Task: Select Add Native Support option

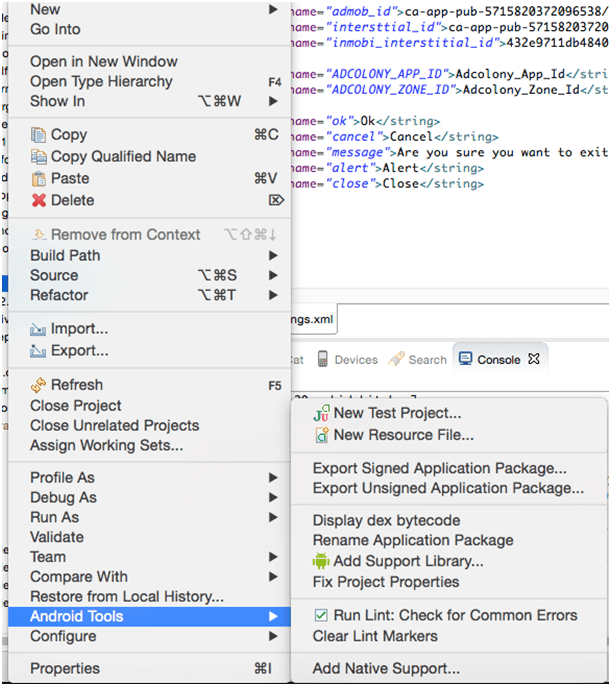Action: (386, 668)
